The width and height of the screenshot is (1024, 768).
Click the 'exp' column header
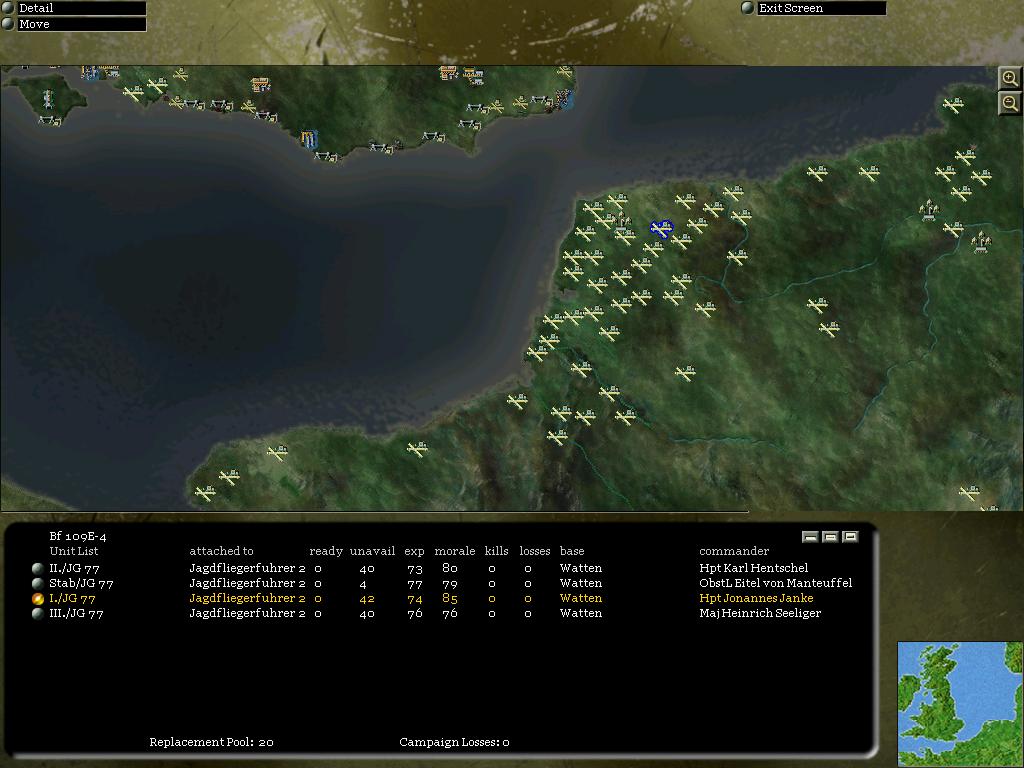pyautogui.click(x=414, y=552)
